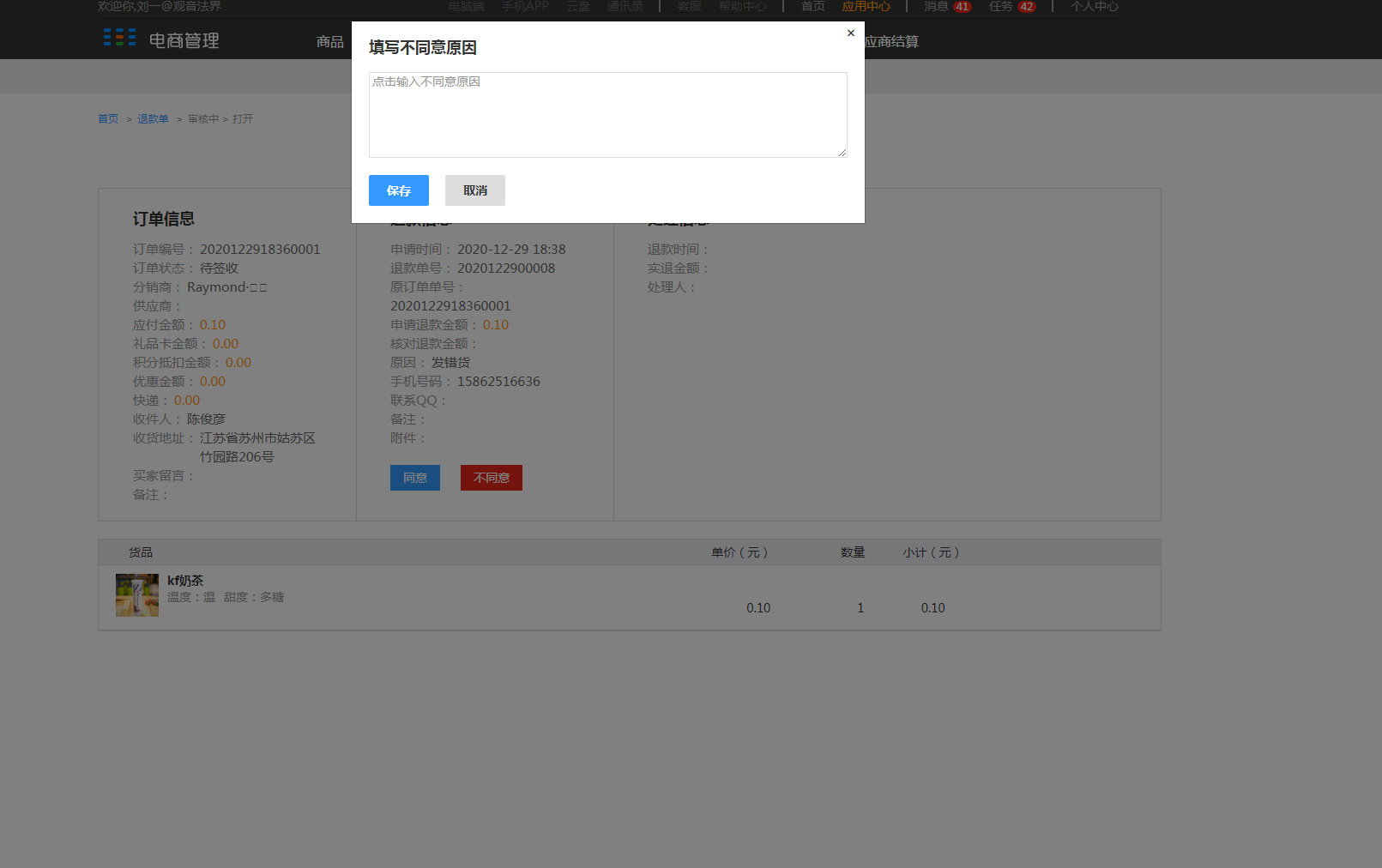Go to 首页 in top bar
This screenshot has height=868, width=1382.
pos(813,6)
